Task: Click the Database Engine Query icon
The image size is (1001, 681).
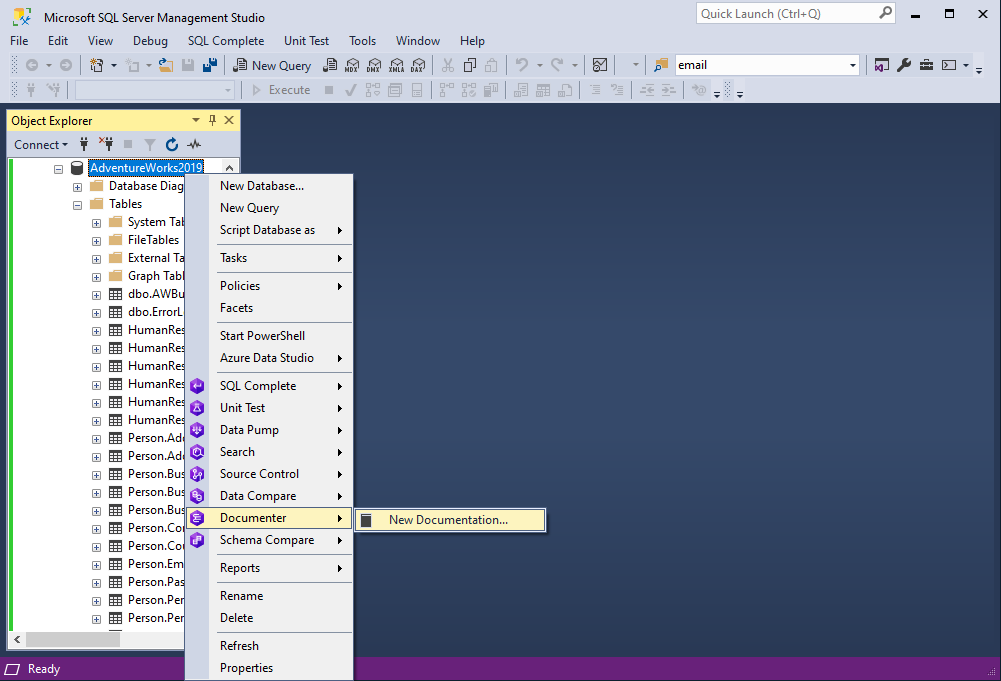Action: (330, 65)
